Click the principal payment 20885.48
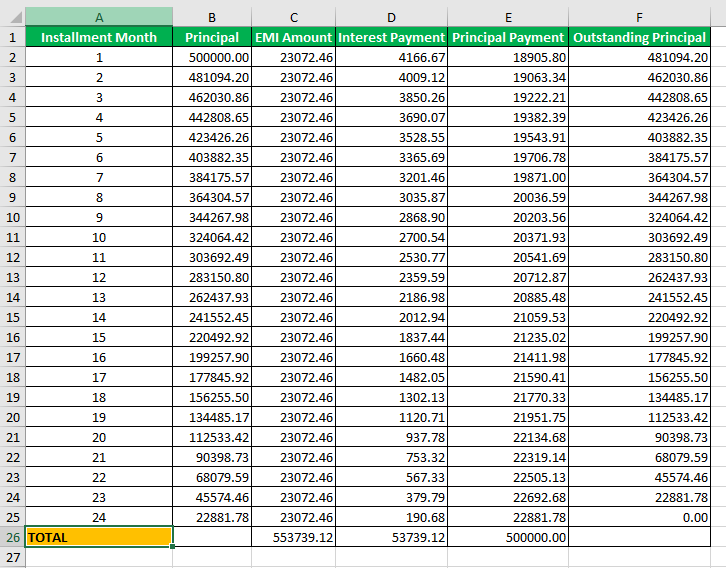This screenshot has height=568, width=726. (x=508, y=297)
